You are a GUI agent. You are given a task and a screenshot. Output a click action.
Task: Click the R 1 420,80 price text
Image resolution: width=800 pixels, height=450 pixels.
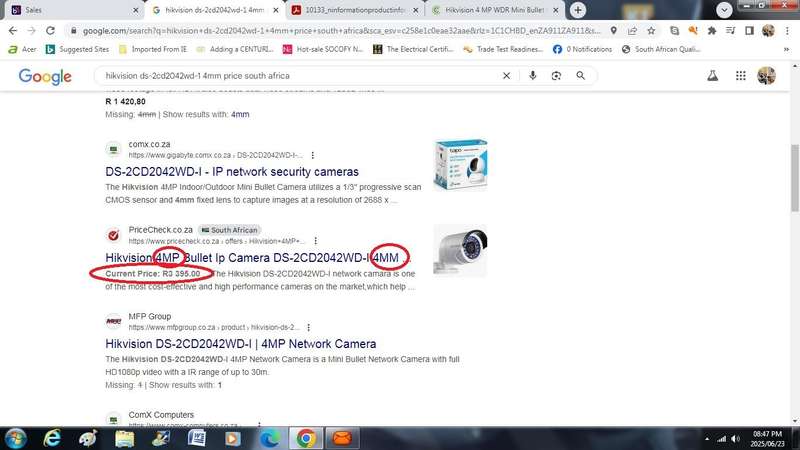126,102
